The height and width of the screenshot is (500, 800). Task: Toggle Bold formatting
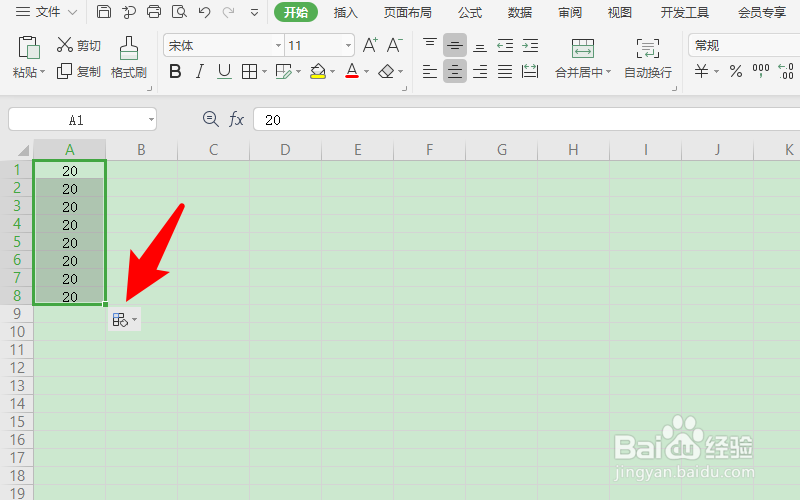pos(175,72)
